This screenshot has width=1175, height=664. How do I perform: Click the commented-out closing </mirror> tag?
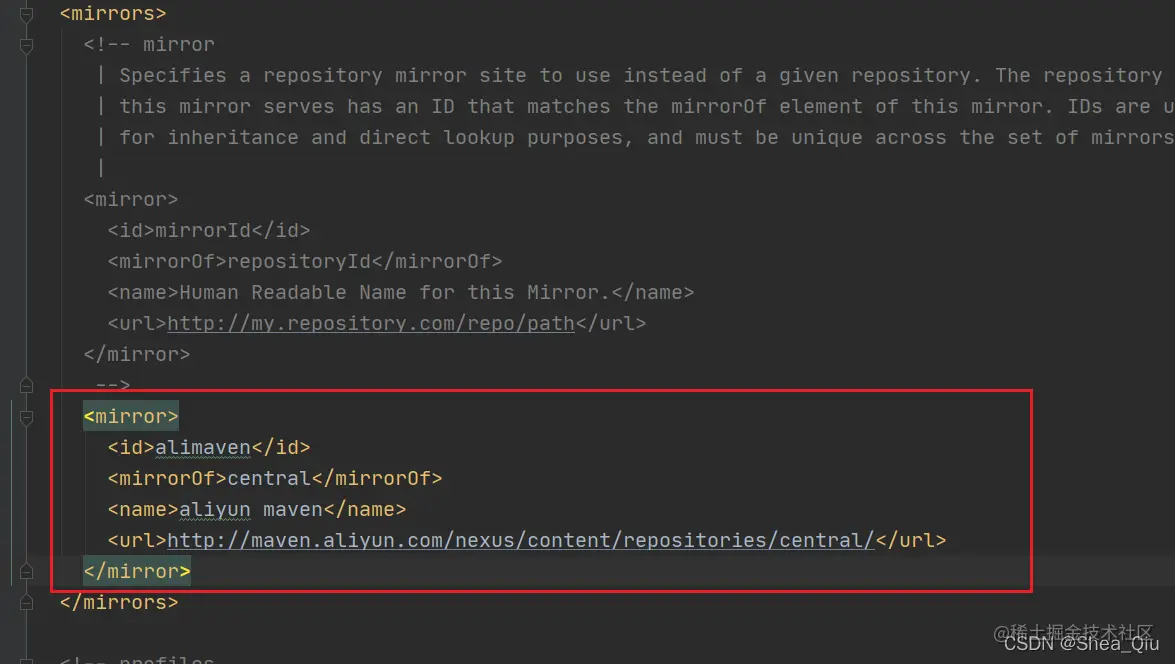coord(137,354)
